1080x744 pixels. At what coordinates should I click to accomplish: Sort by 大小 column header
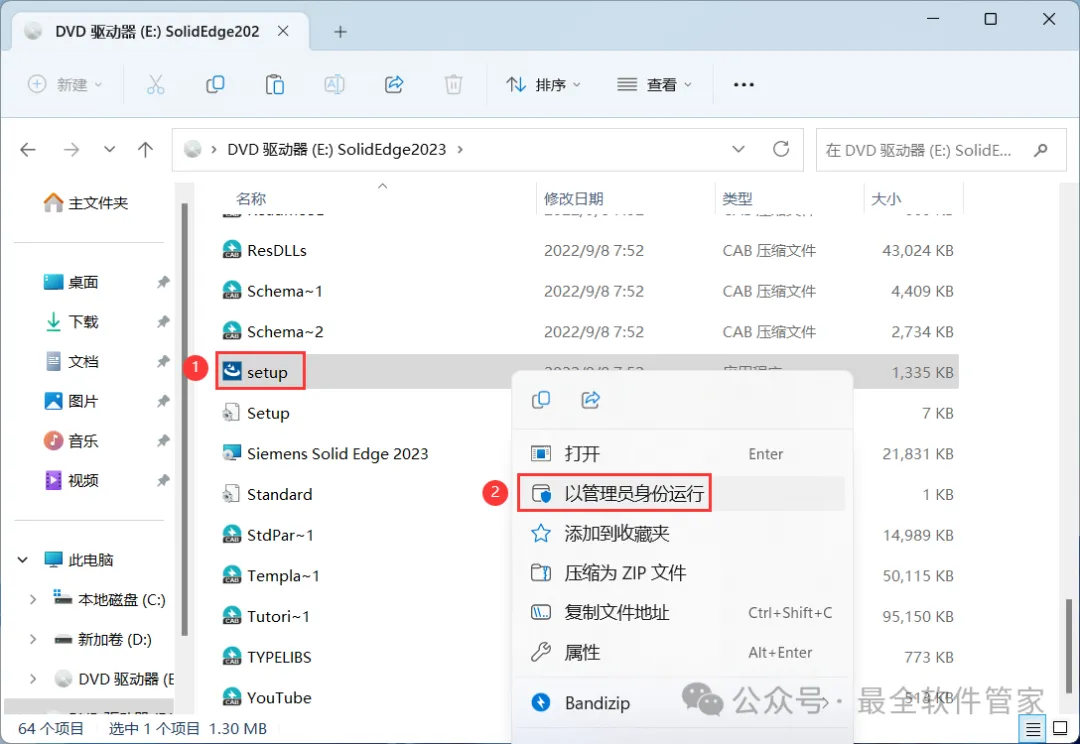886,199
